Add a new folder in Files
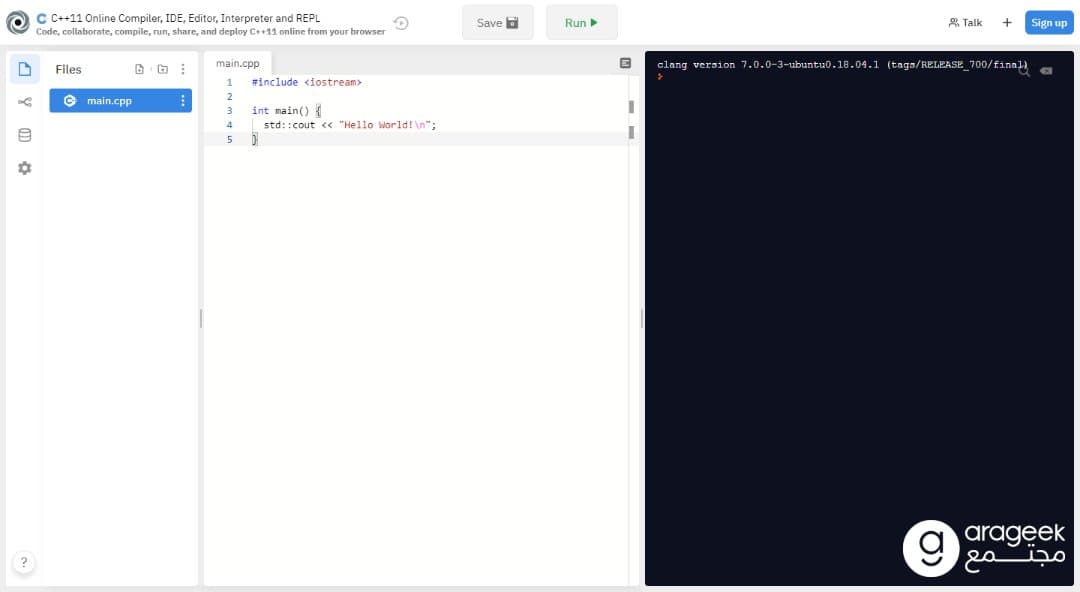Image resolution: width=1080 pixels, height=592 pixels. click(x=163, y=69)
